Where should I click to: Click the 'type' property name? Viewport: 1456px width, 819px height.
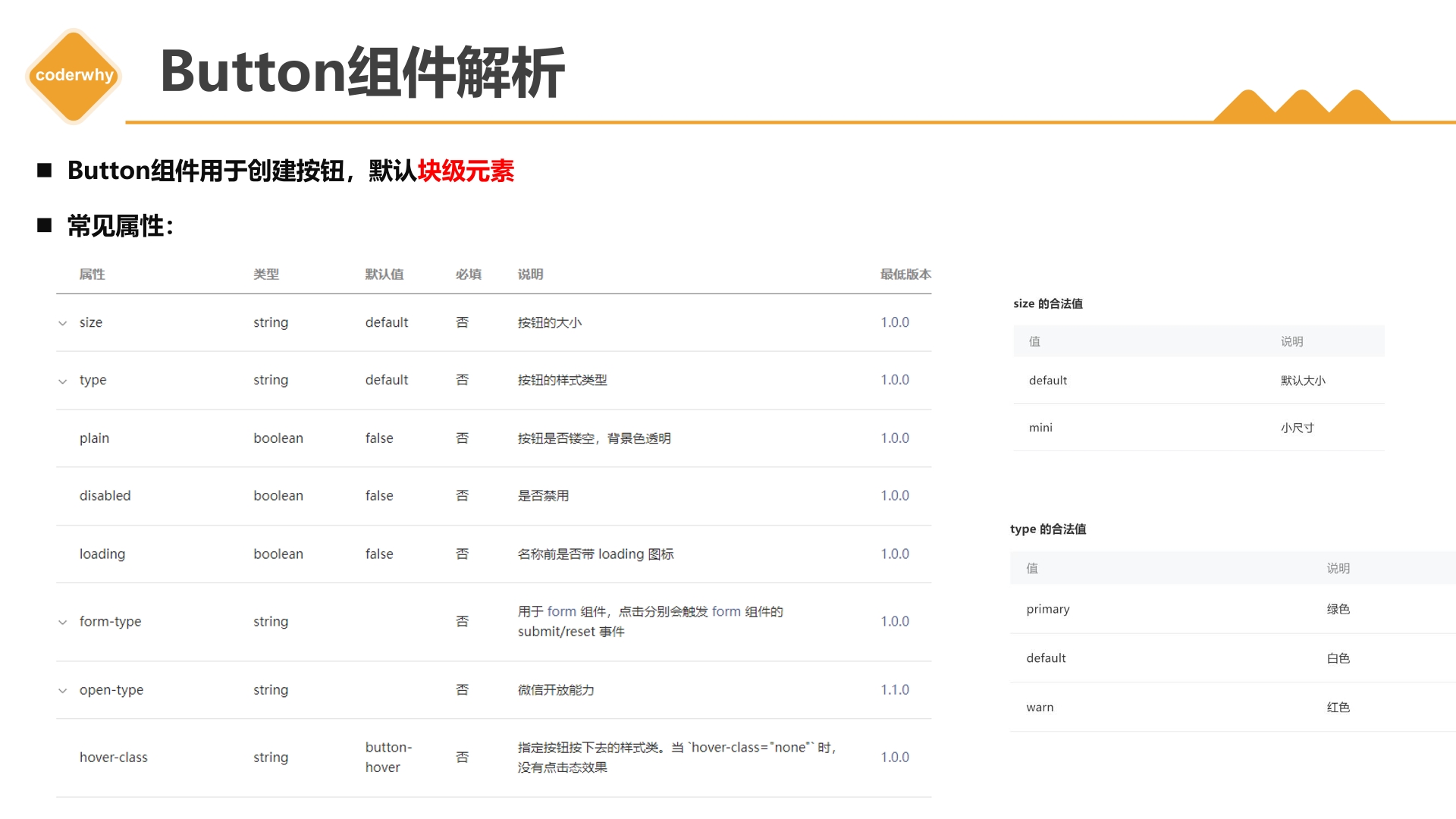point(93,380)
